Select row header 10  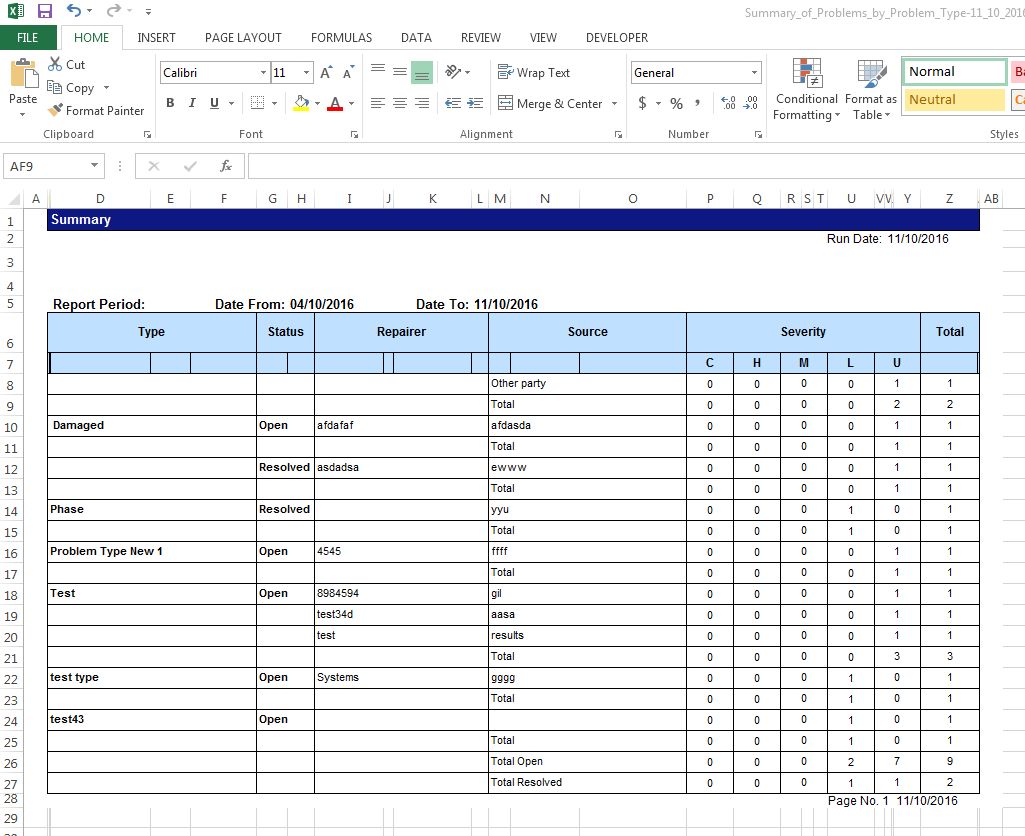[11, 426]
